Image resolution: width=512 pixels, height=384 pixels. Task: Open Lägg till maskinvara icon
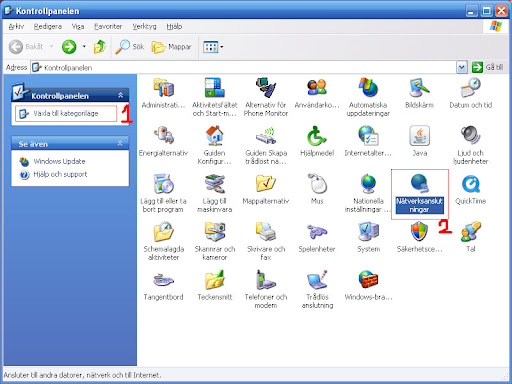click(x=215, y=193)
